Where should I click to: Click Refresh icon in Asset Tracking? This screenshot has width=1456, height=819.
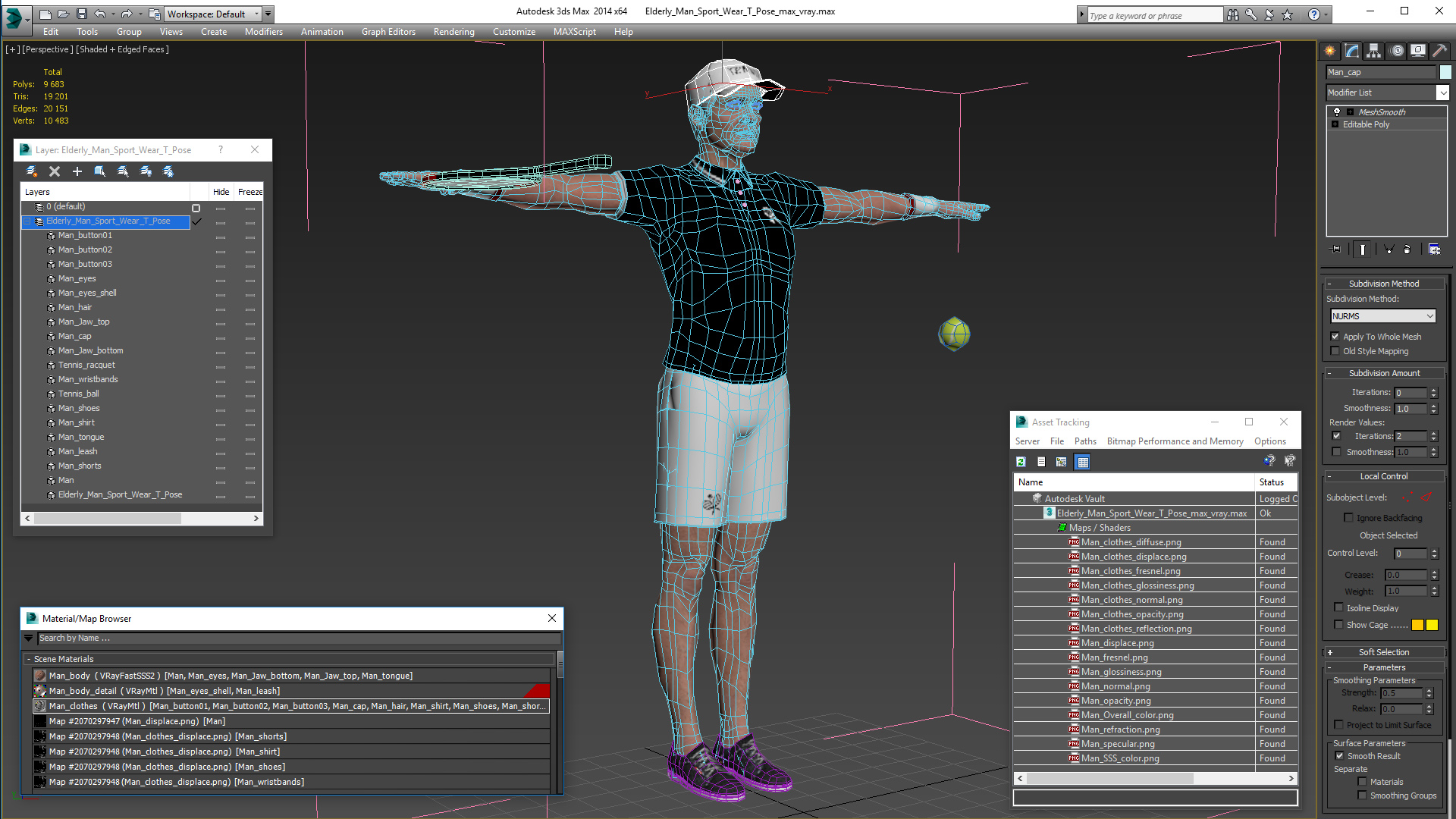click(1021, 462)
